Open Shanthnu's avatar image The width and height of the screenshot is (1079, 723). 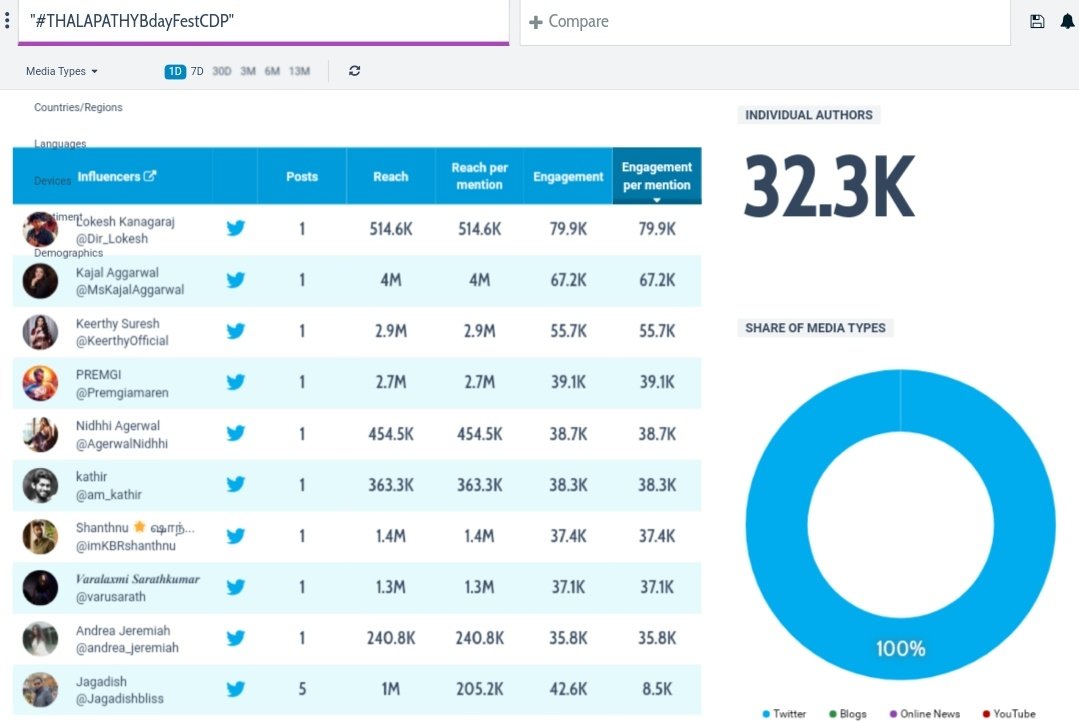pos(40,536)
